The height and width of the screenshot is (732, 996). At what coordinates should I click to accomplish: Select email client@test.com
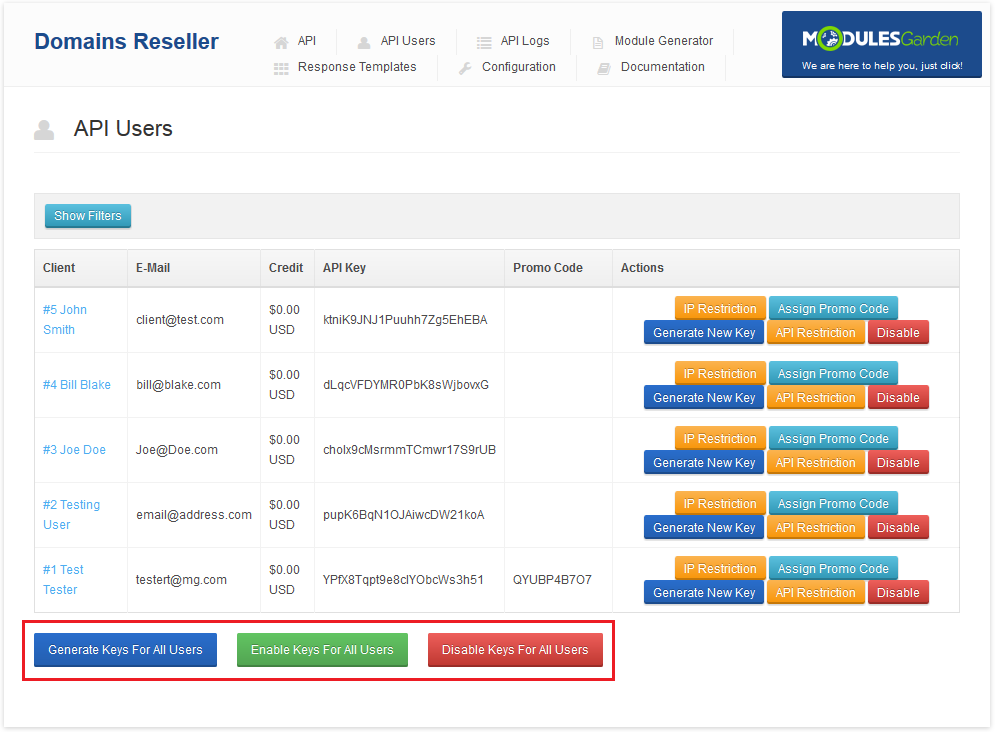[180, 320]
